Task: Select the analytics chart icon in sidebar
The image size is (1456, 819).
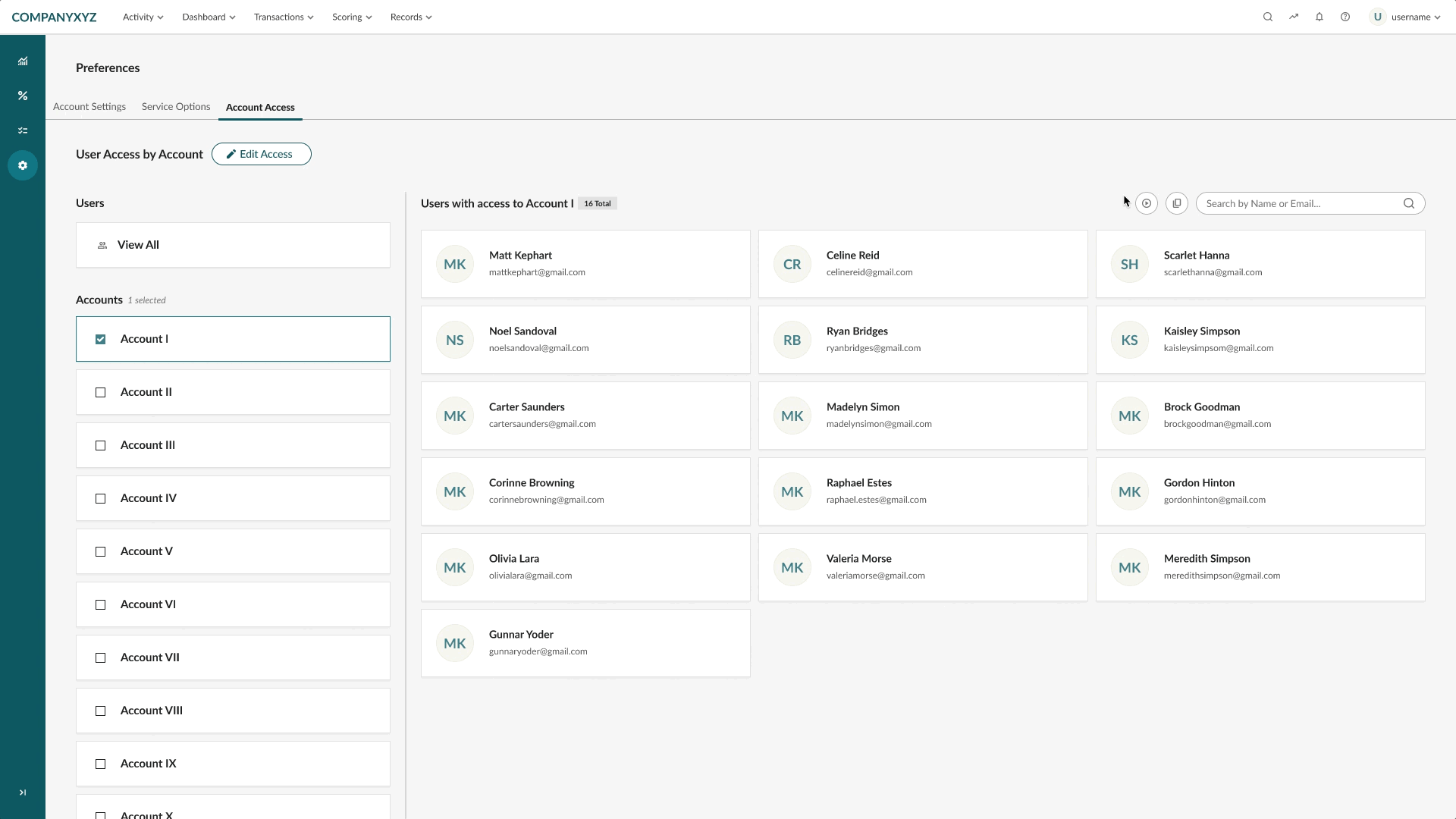Action: [x=23, y=61]
